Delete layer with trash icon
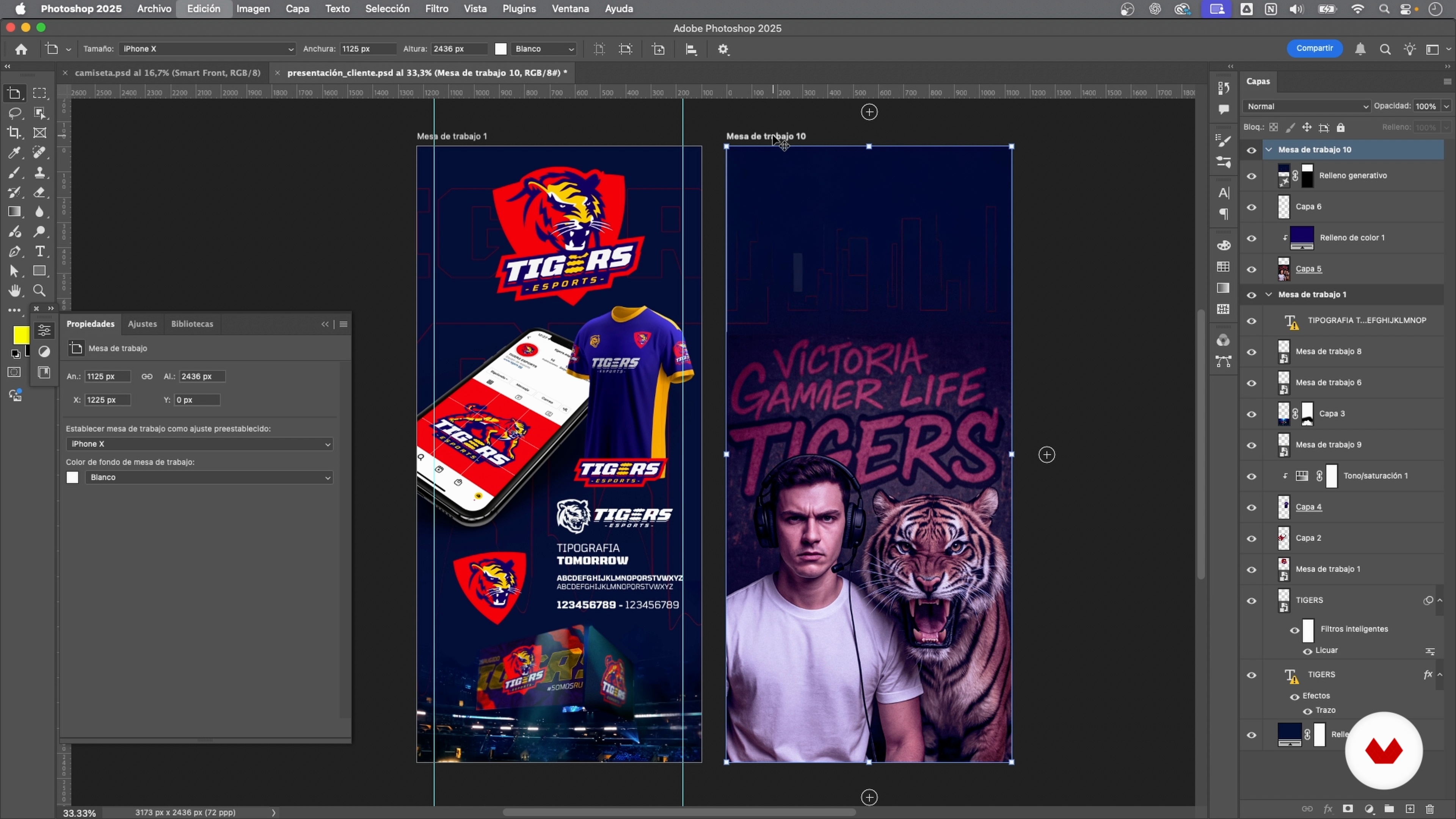The height and width of the screenshot is (819, 1456). [x=1429, y=809]
